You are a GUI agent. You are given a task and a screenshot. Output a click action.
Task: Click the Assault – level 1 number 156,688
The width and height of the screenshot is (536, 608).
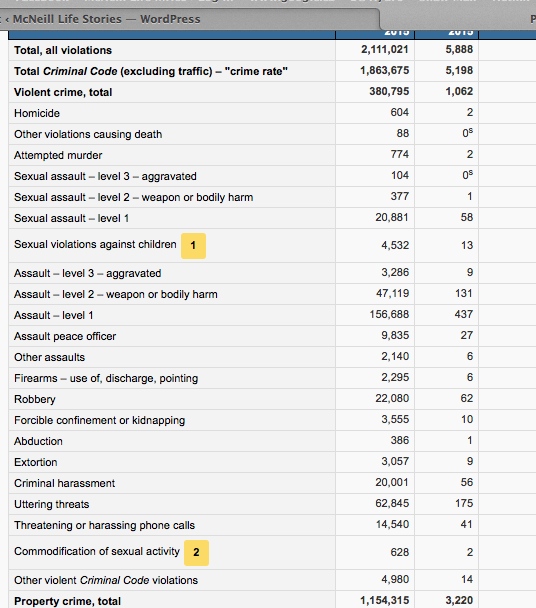389,314
